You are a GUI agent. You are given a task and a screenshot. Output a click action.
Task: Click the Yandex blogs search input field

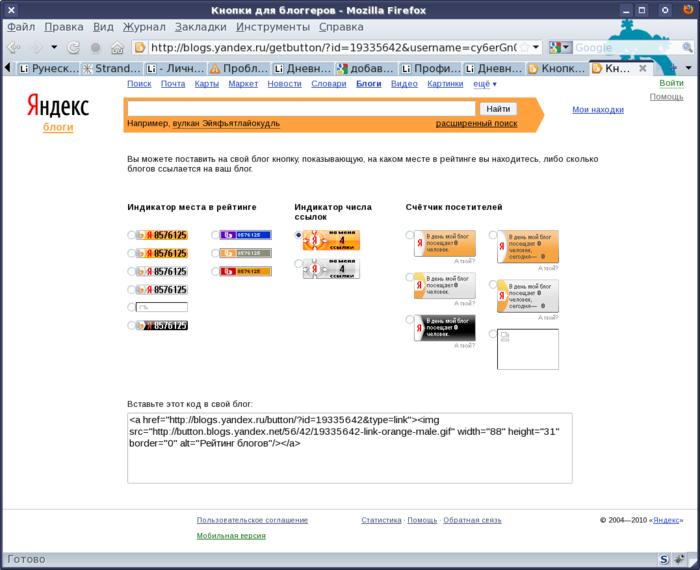tap(301, 108)
